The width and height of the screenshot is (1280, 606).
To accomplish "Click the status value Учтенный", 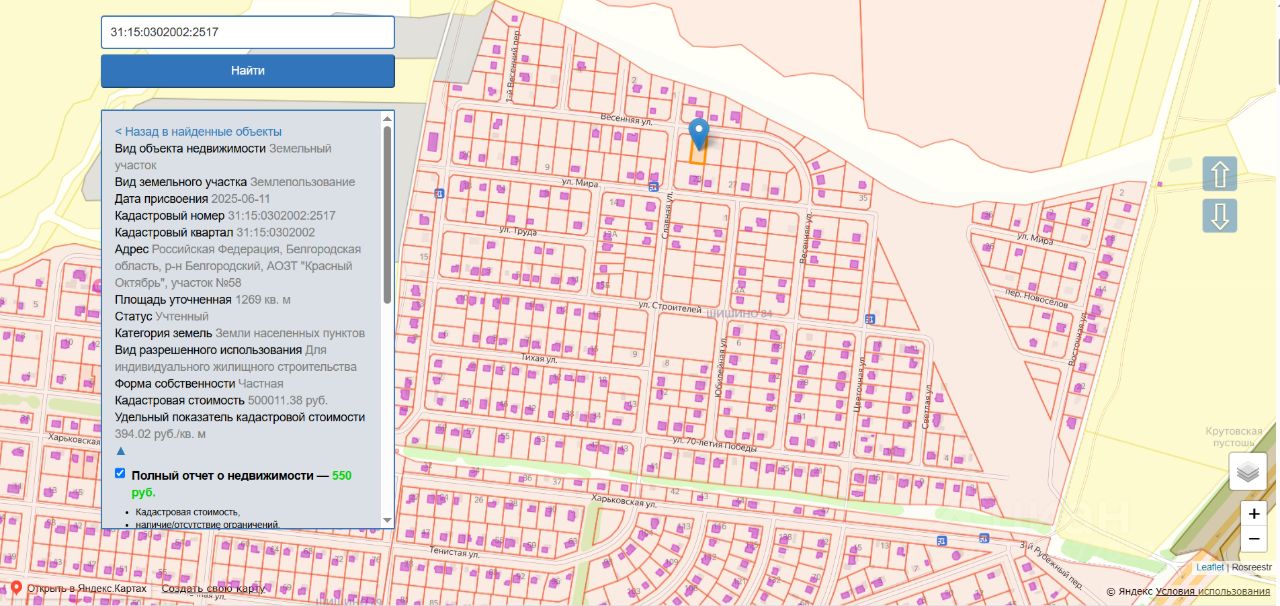I will coord(182,317).
